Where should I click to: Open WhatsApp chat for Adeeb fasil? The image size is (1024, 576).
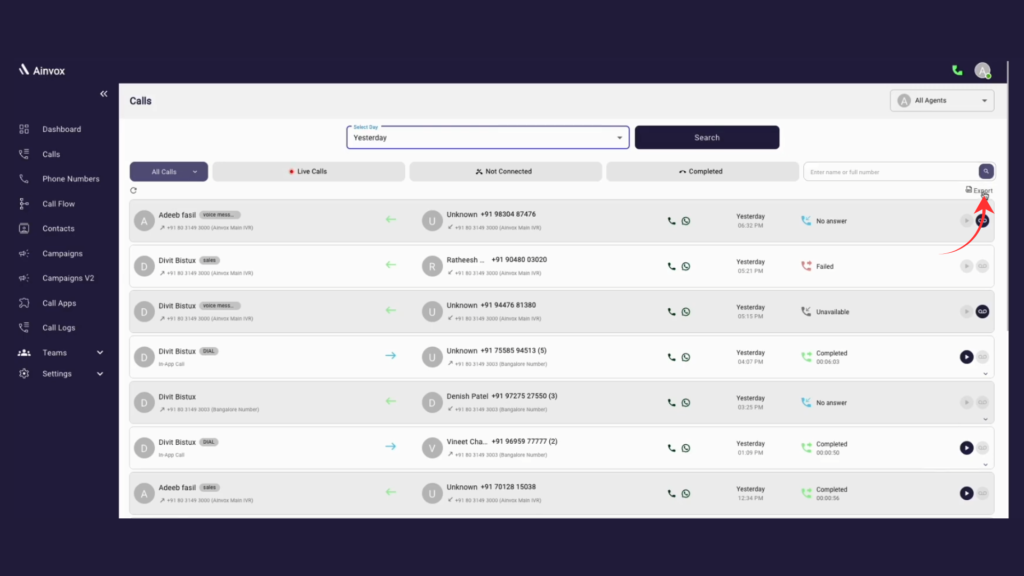point(684,220)
